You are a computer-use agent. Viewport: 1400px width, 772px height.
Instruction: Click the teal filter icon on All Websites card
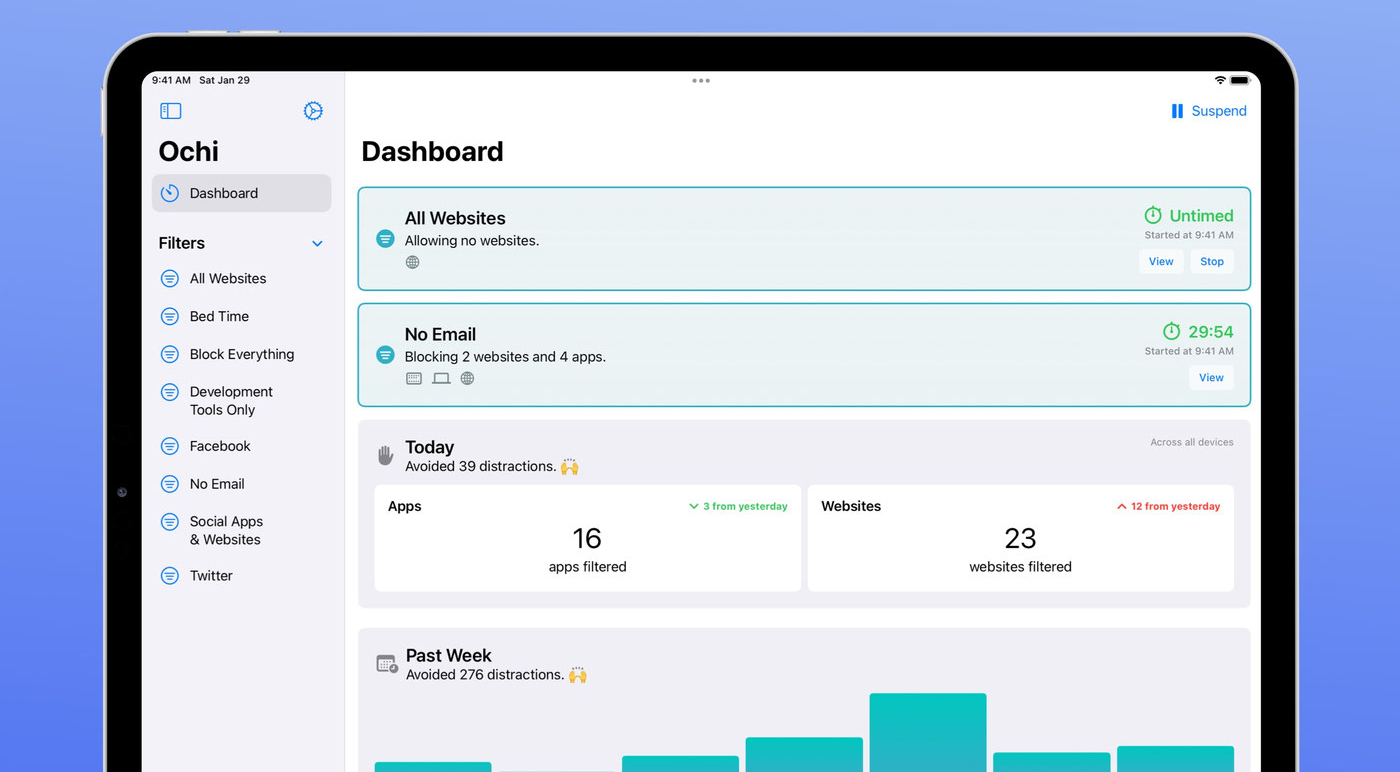coord(385,239)
